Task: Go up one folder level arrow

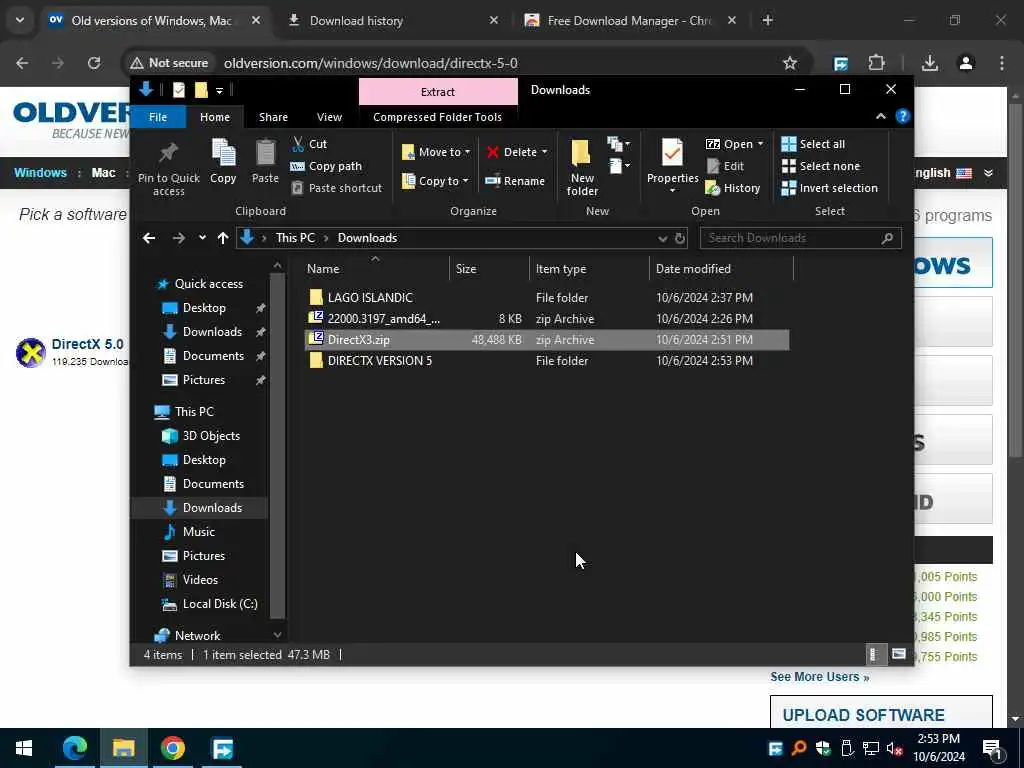Action: 223,238
